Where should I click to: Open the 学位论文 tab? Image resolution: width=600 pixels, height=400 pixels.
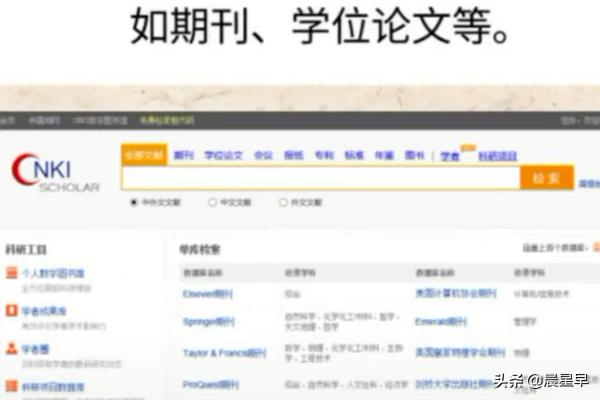[223, 155]
